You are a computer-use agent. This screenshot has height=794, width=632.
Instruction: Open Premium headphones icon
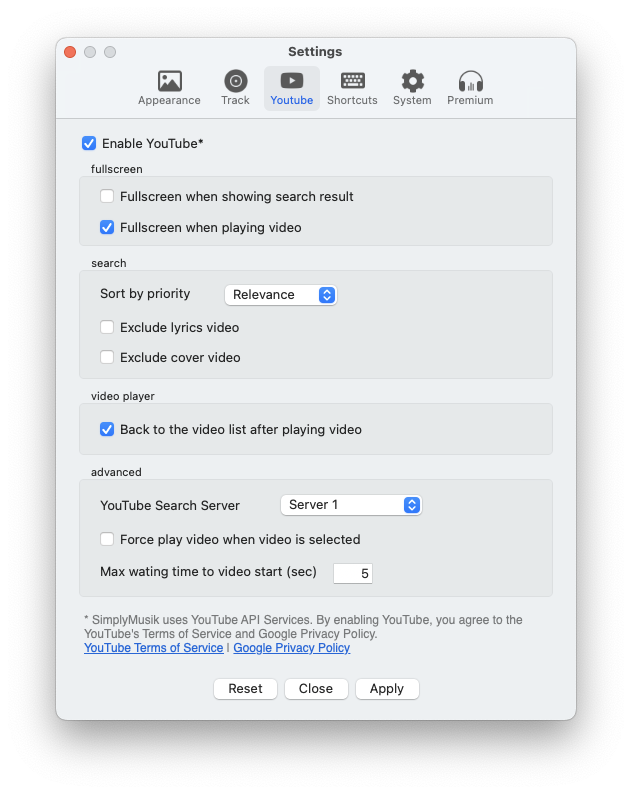point(470,81)
